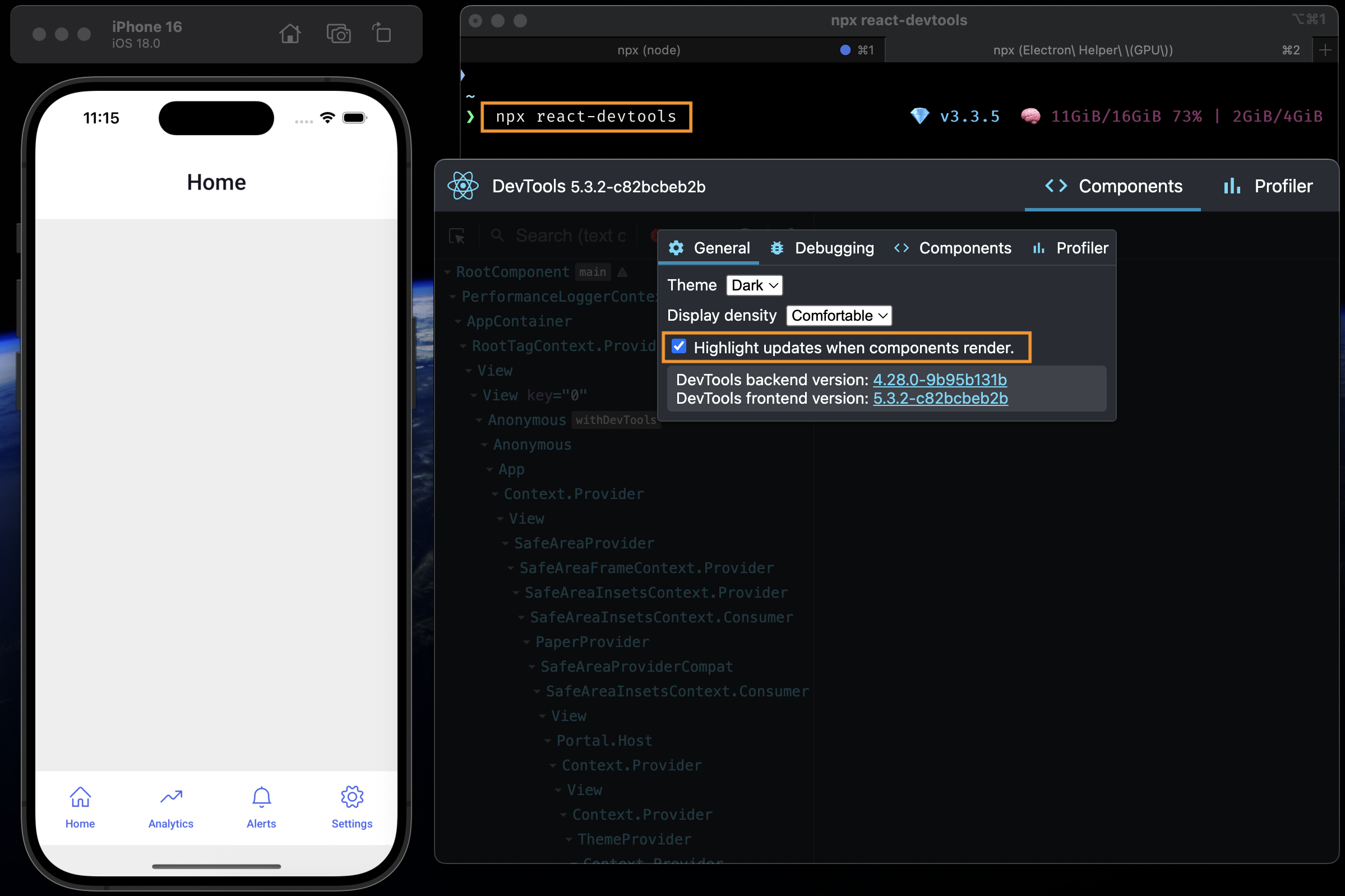
Task: Open the frontend version 5.3.2-c82bcbeb2b link
Action: [940, 398]
